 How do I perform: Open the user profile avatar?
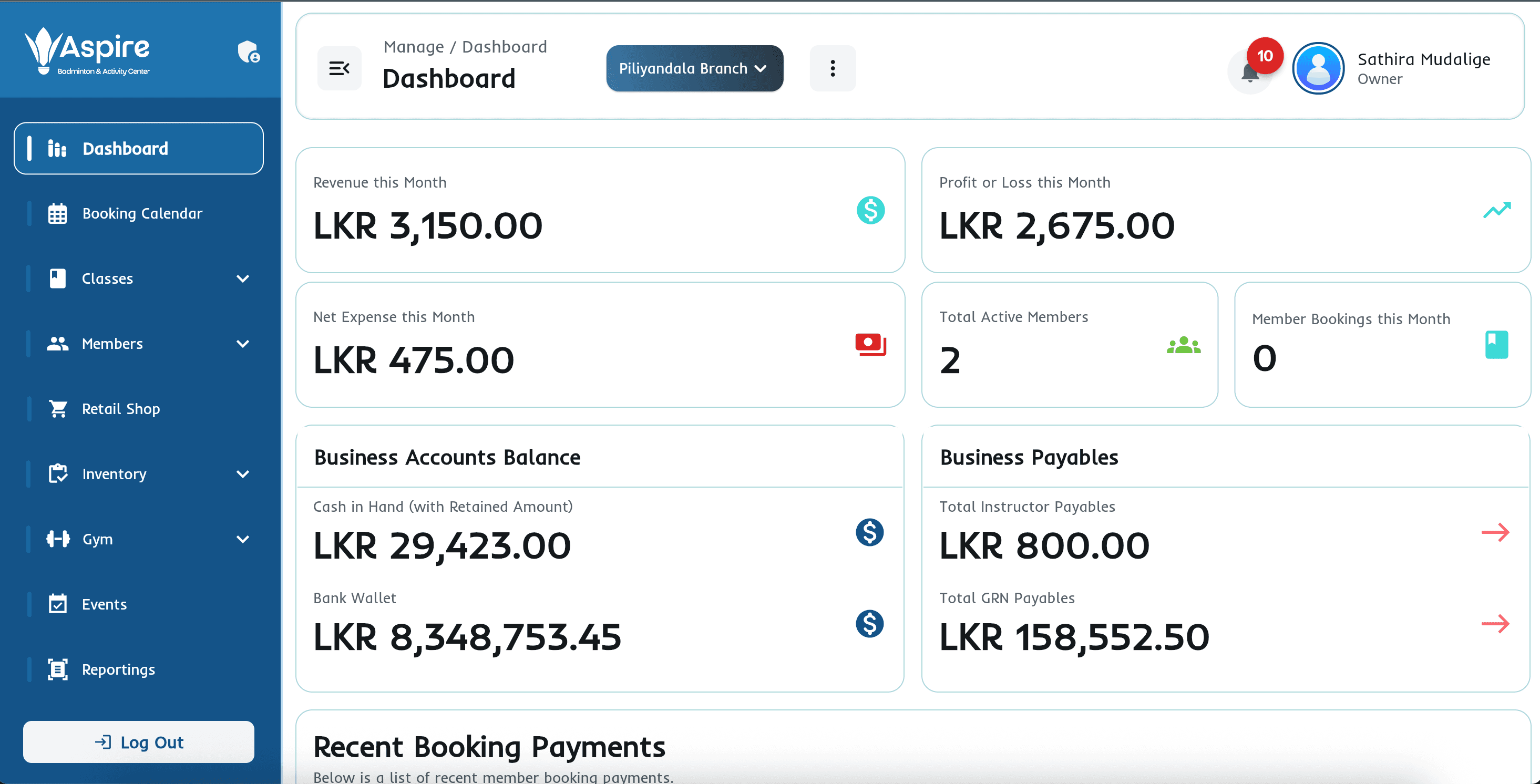point(1318,68)
